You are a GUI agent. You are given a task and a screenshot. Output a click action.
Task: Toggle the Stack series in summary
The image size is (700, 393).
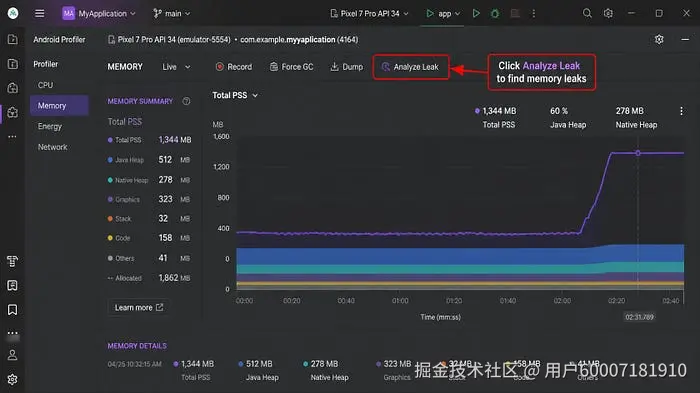tap(149, 218)
